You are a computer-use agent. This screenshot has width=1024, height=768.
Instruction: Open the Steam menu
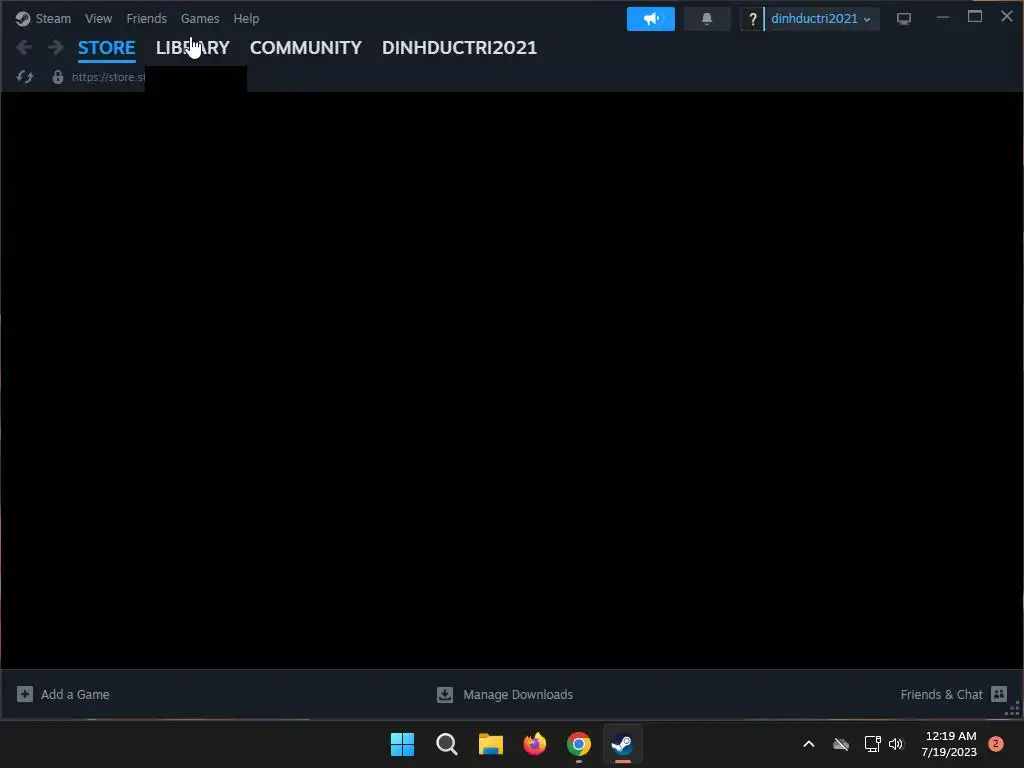point(53,18)
